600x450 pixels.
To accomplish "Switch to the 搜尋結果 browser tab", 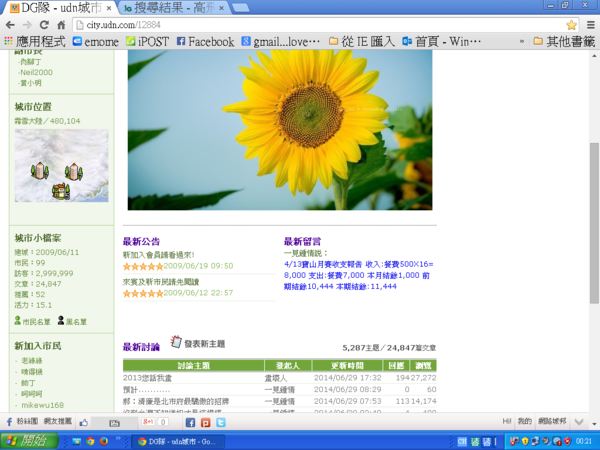I will [x=170, y=7].
